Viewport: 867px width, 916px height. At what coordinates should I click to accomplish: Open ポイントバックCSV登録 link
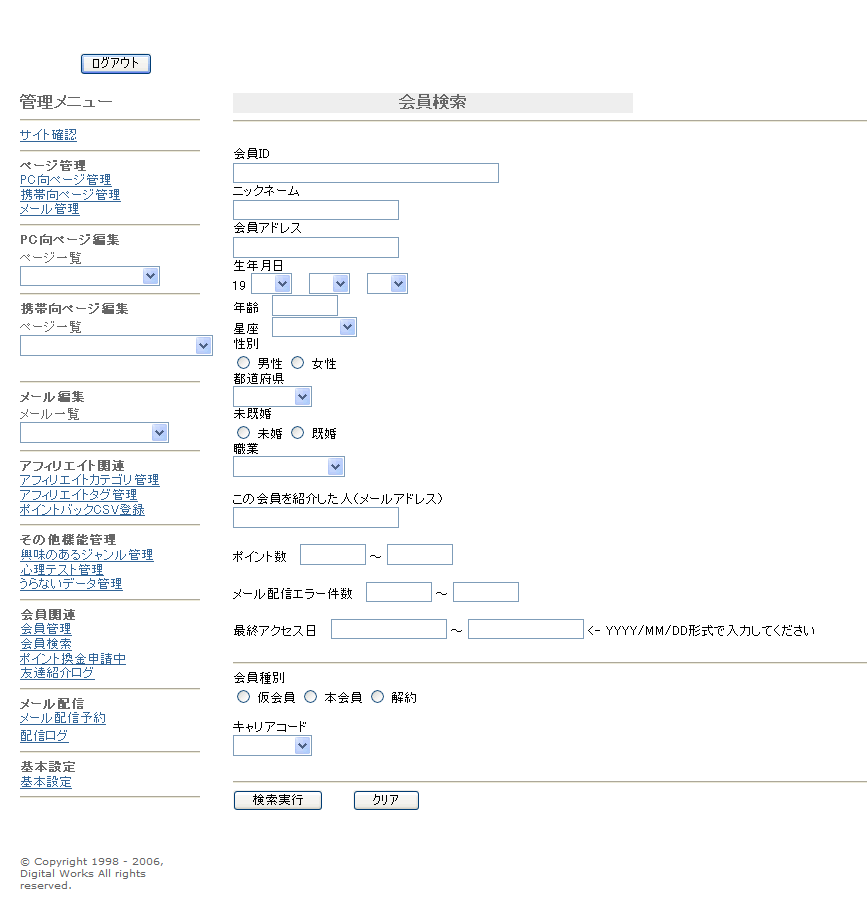[82, 509]
